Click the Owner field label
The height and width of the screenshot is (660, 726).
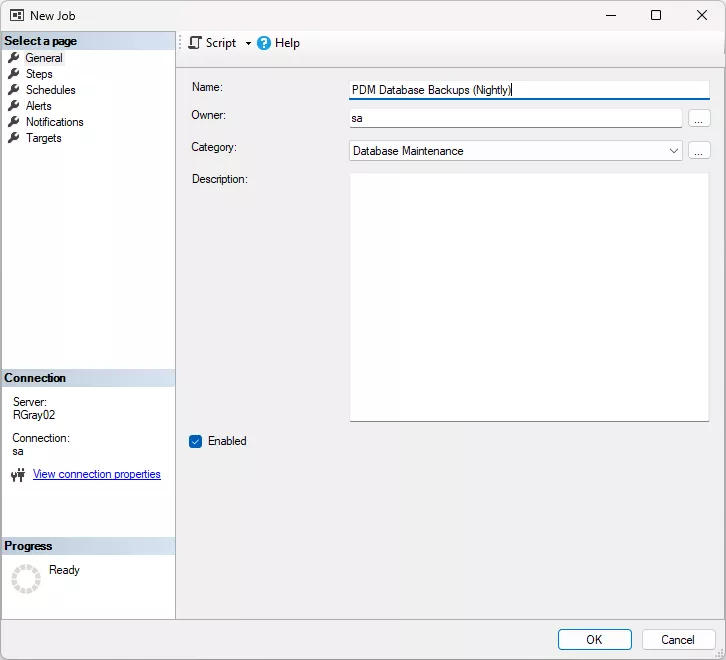(x=208, y=115)
